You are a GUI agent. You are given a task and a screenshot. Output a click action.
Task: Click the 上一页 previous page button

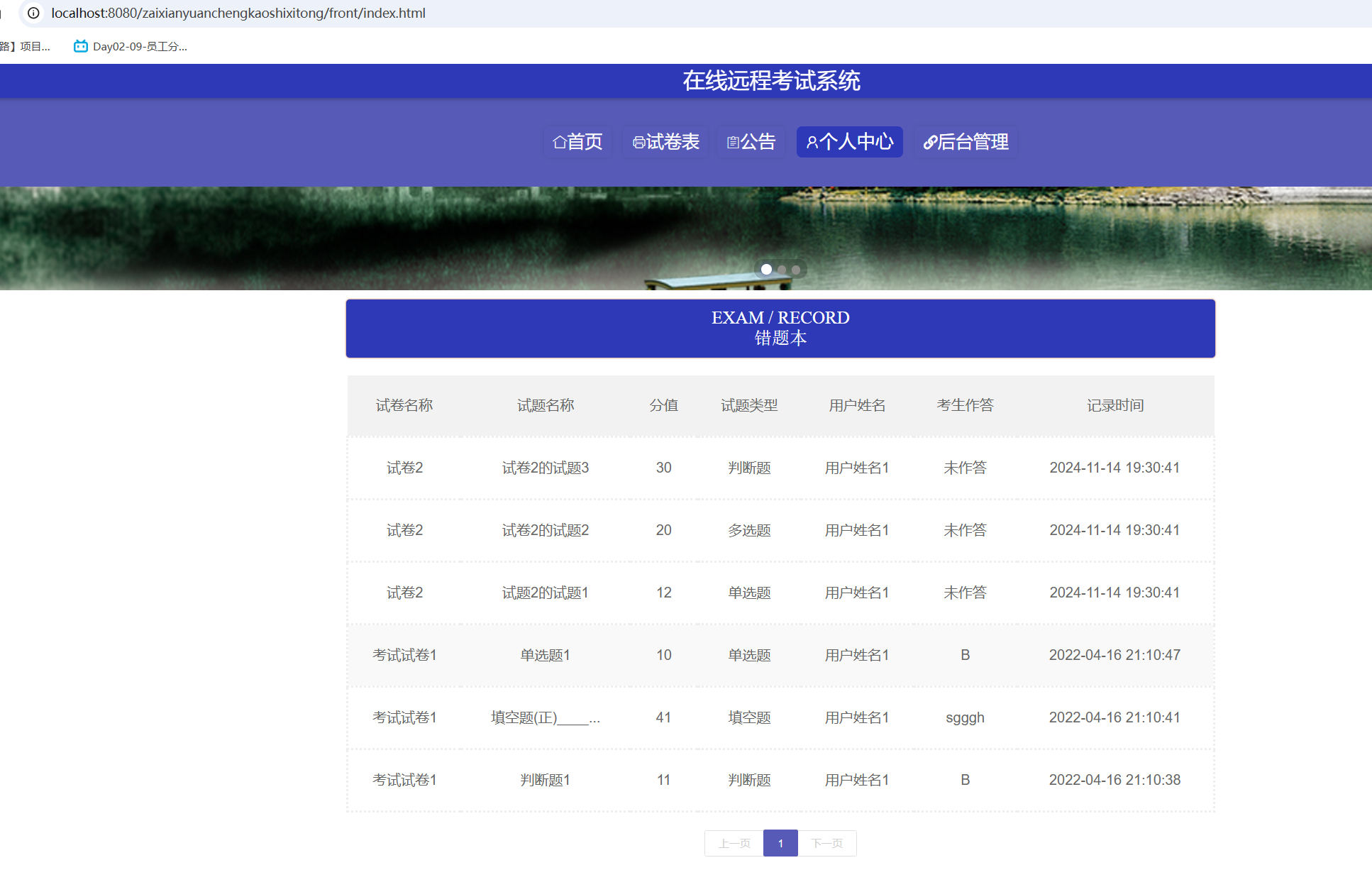pyautogui.click(x=734, y=843)
